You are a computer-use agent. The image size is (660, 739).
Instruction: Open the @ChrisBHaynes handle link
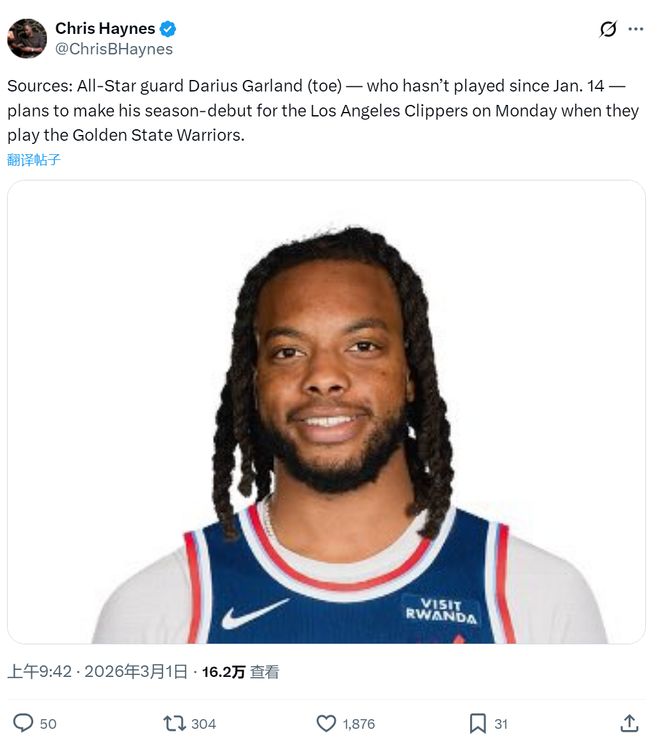pos(114,49)
